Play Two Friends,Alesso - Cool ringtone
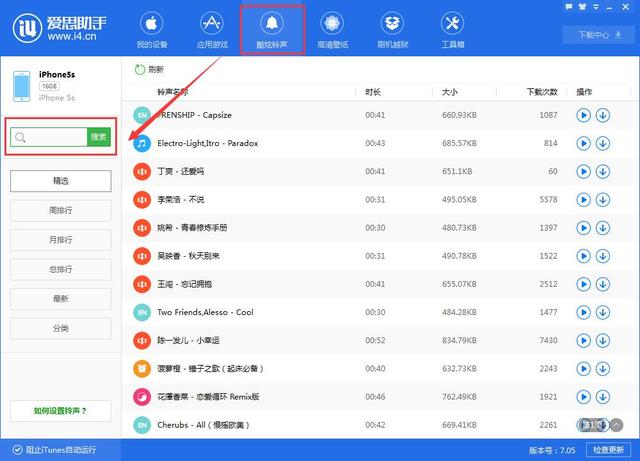This screenshot has width=640, height=461. [584, 312]
